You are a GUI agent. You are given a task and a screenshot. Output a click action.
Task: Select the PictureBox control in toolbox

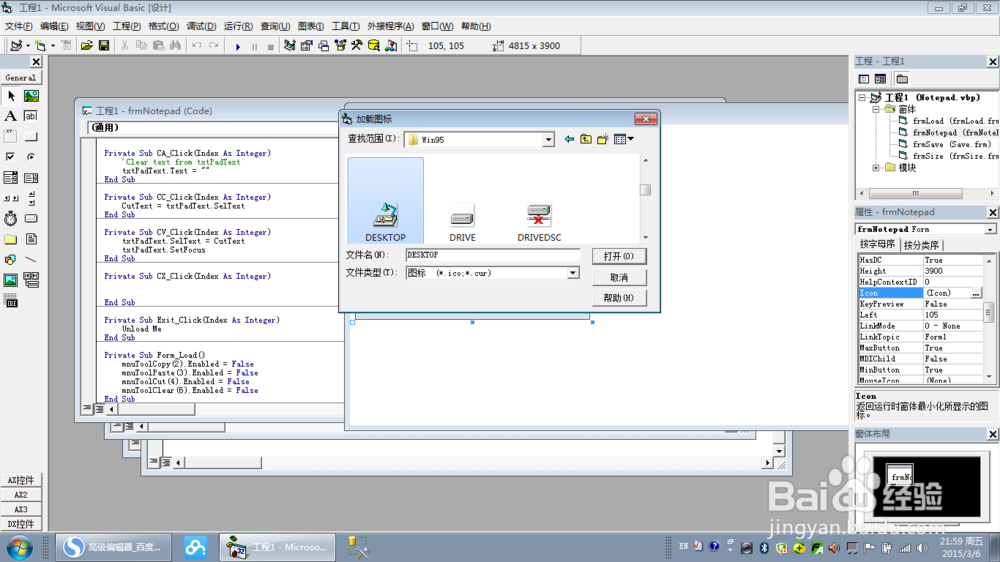(31, 96)
